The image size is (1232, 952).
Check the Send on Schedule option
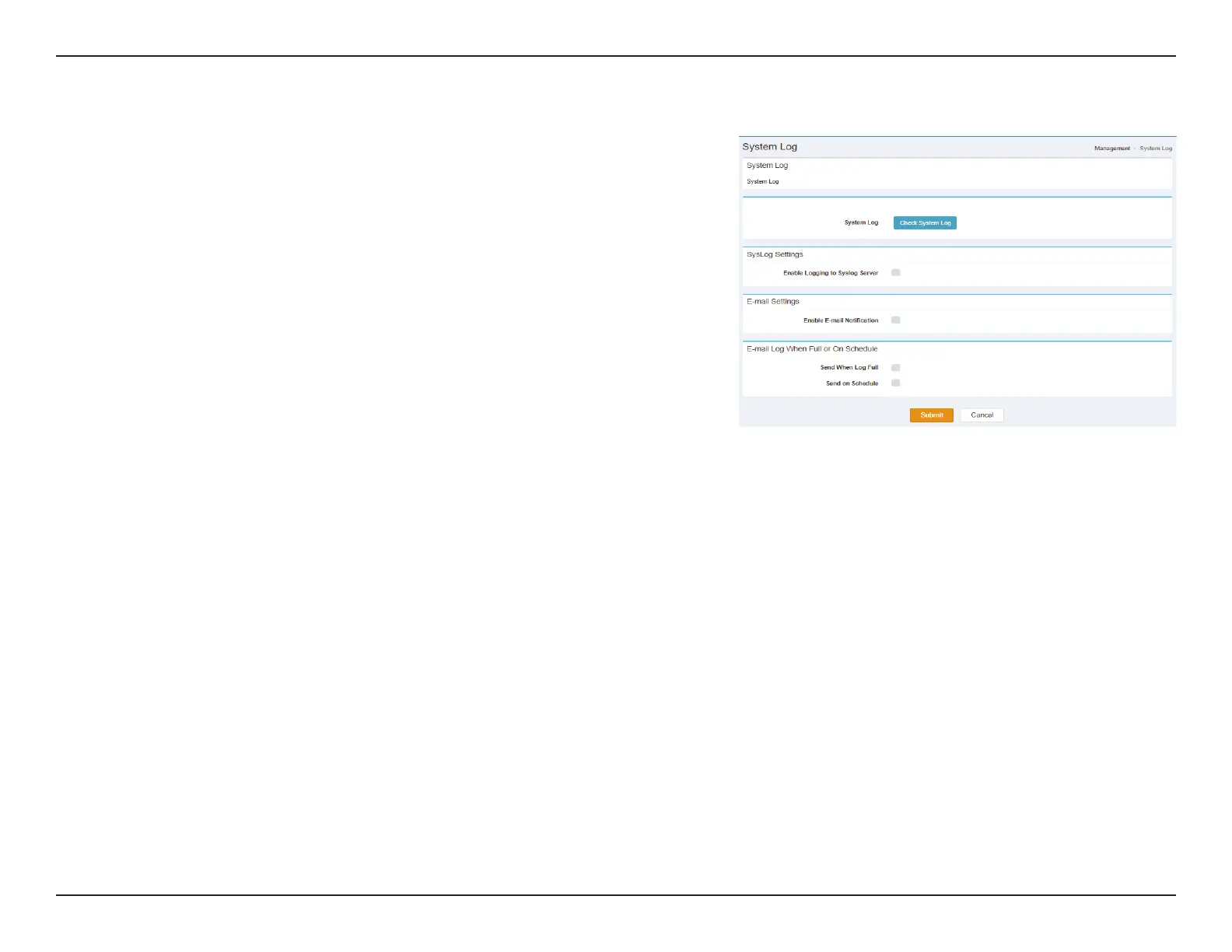(x=896, y=383)
